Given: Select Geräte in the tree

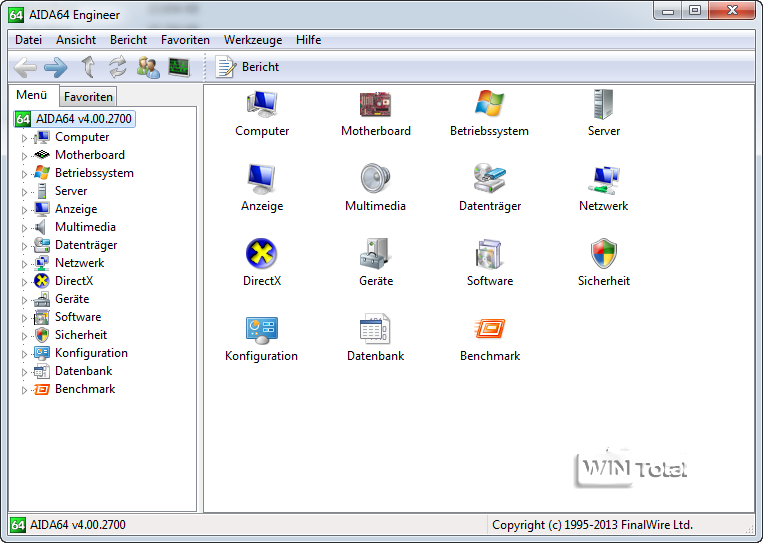Looking at the screenshot, I should (x=72, y=299).
